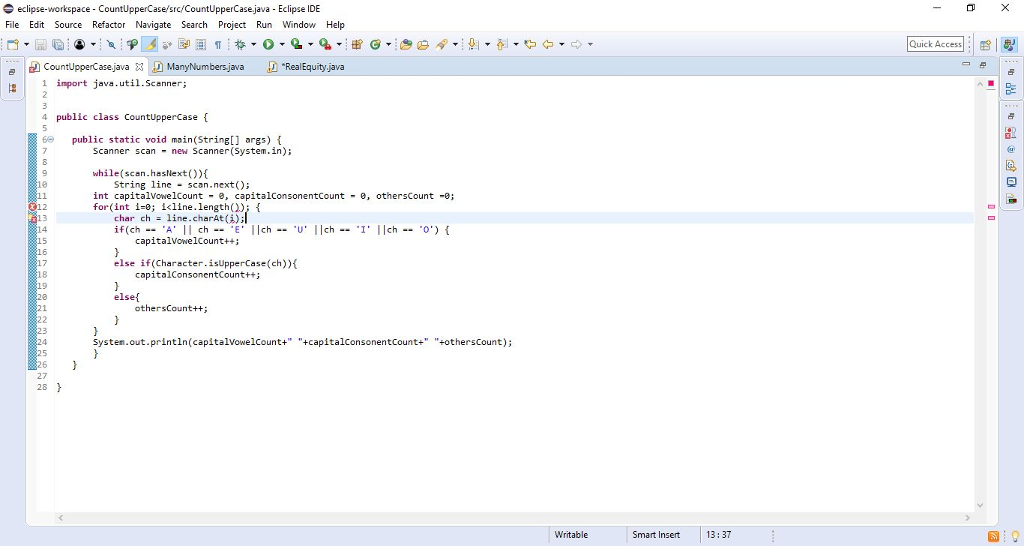The width and height of the screenshot is (1024, 546).
Task: Click the New Java Package icon
Action: (357, 44)
